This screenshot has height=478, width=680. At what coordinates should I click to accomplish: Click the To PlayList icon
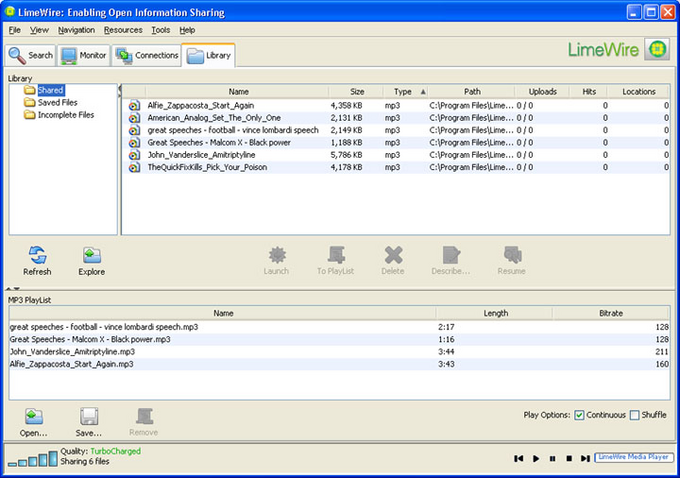[x=336, y=255]
